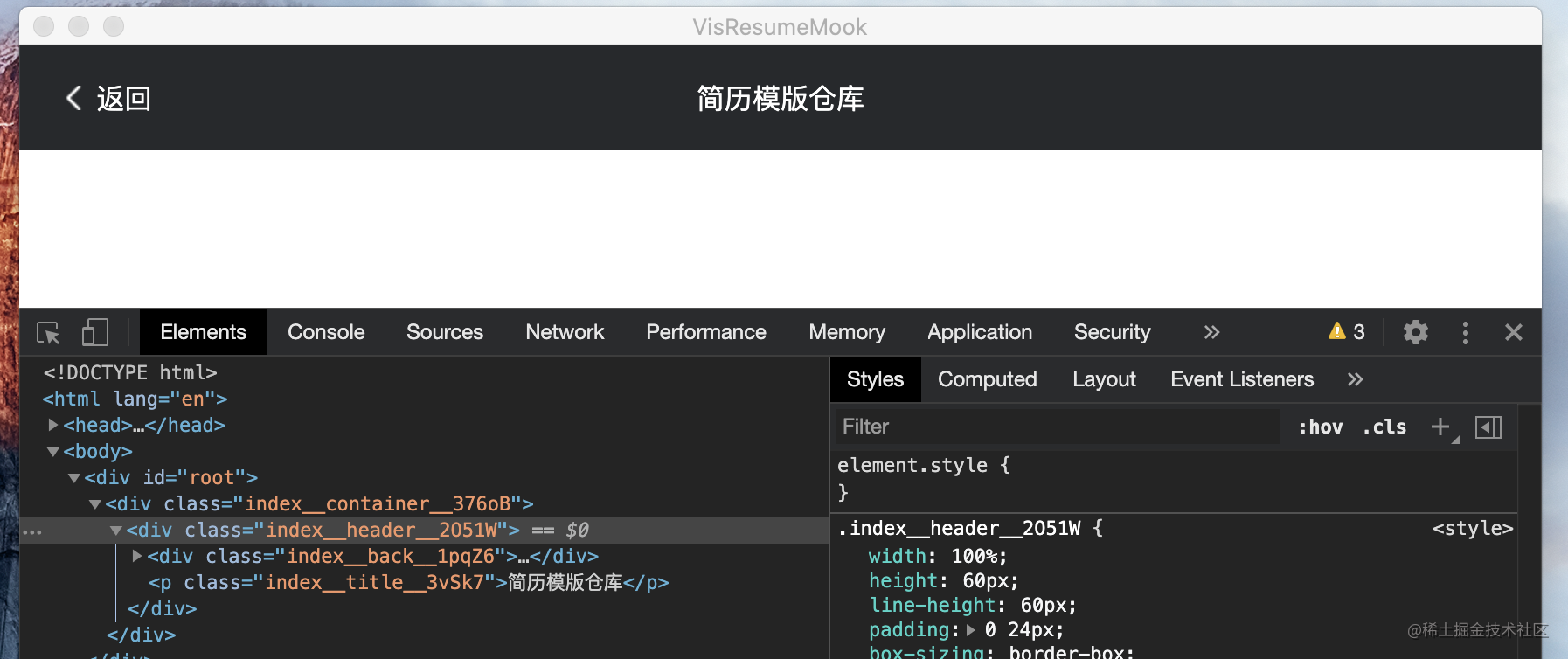The width and height of the screenshot is (1568, 659).
Task: Toggle the device toolbar icon
Action: (94, 333)
